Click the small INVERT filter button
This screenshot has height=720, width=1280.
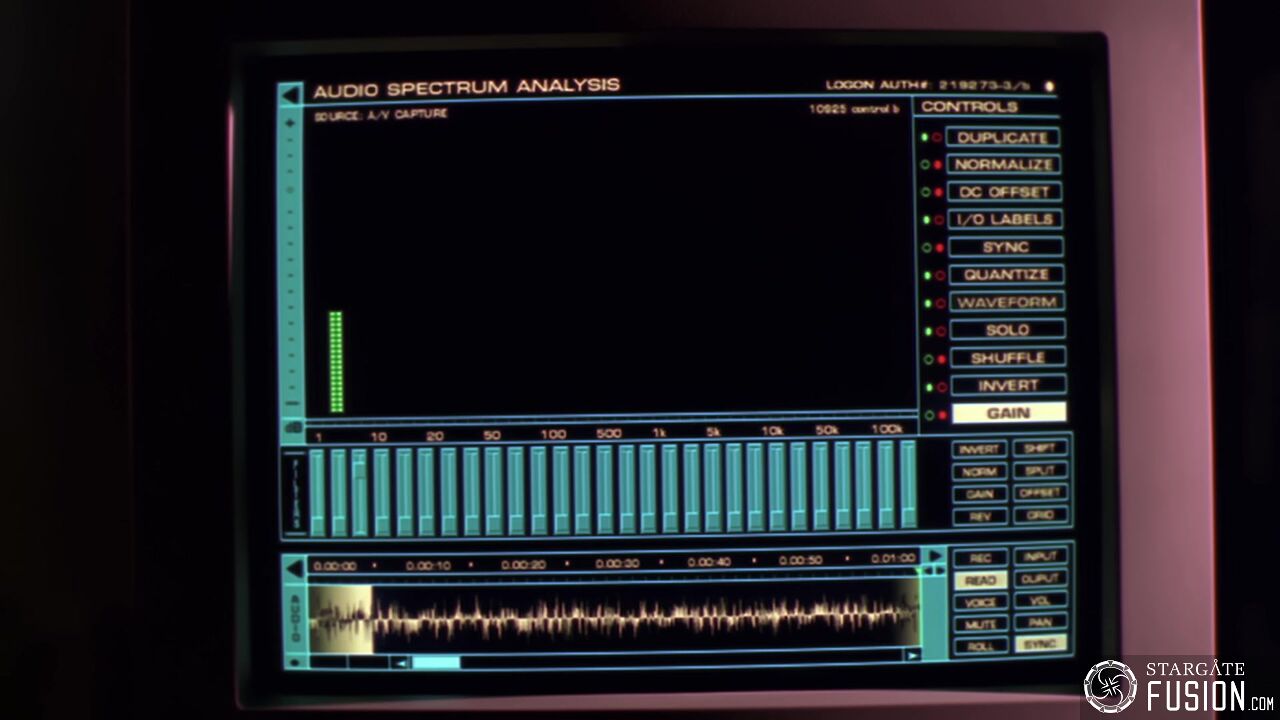979,450
